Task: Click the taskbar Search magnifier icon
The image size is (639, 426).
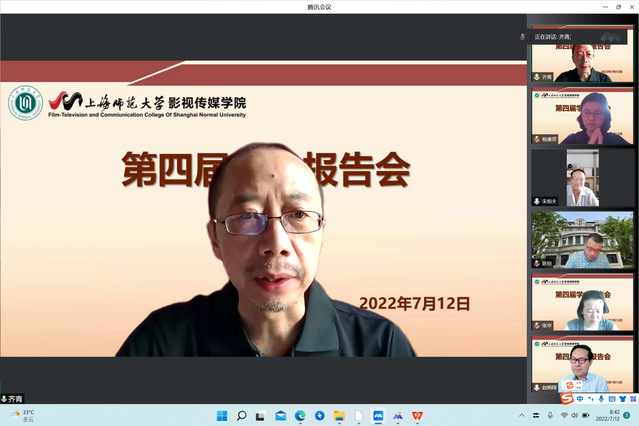Action: click(x=241, y=415)
